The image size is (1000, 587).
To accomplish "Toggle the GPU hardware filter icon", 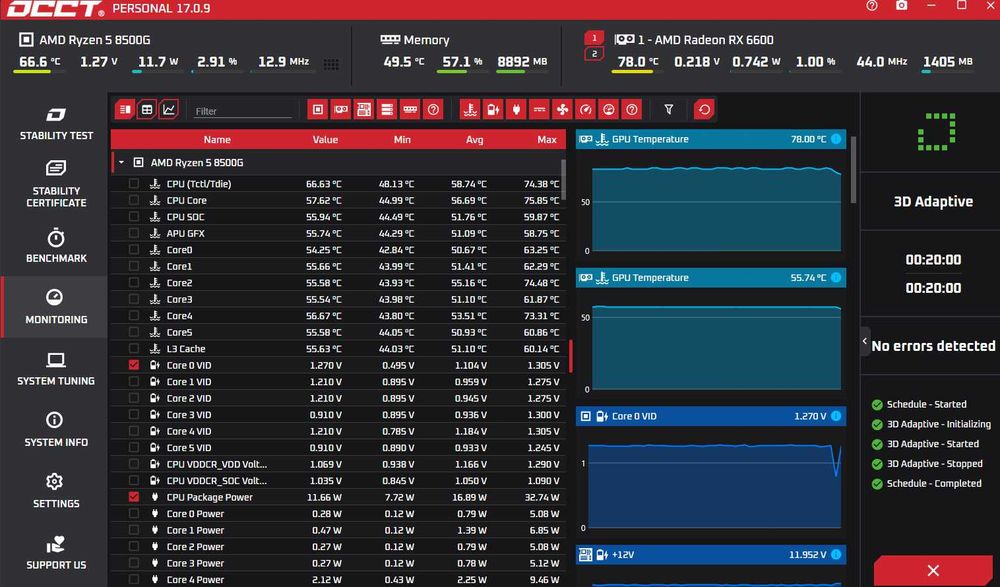I will [341, 110].
